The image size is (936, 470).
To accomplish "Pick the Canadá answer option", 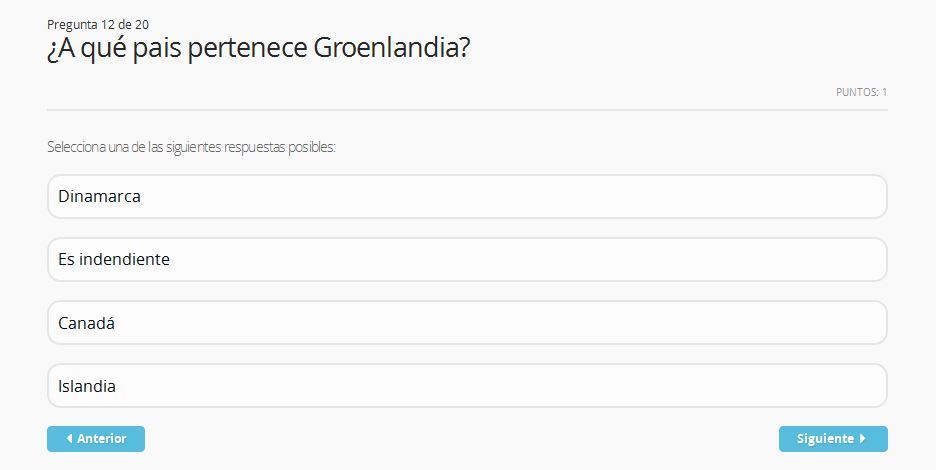I will [466, 323].
